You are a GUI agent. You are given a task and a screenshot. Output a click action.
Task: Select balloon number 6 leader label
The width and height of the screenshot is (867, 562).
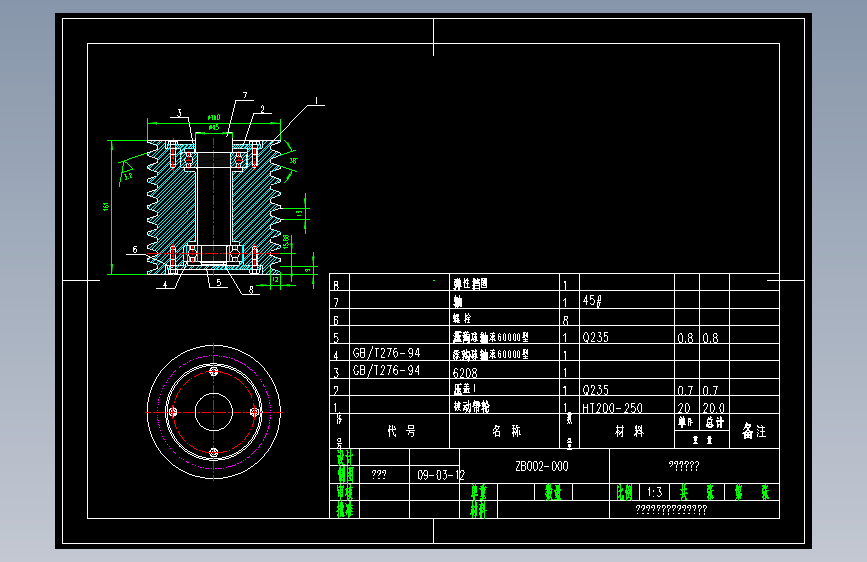click(x=134, y=249)
